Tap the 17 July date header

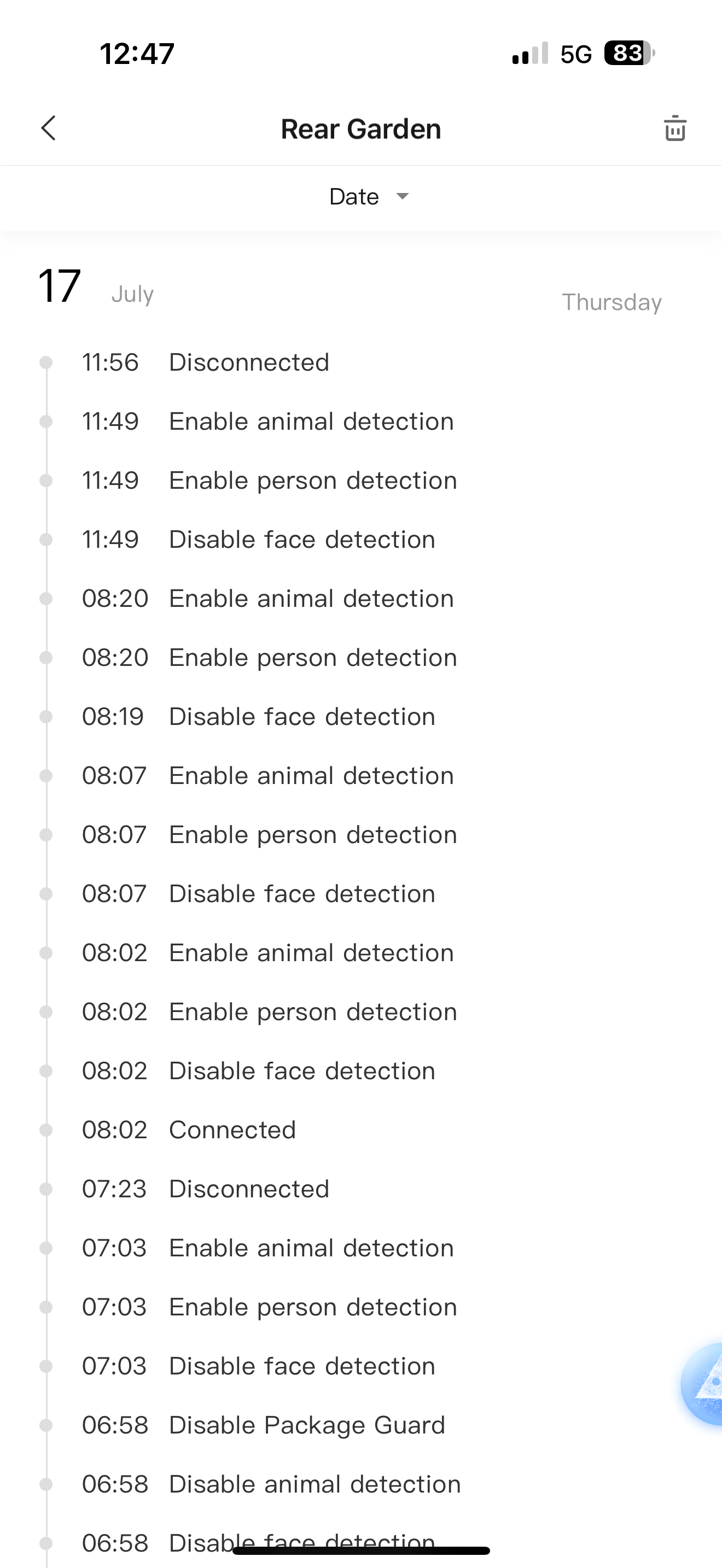96,288
